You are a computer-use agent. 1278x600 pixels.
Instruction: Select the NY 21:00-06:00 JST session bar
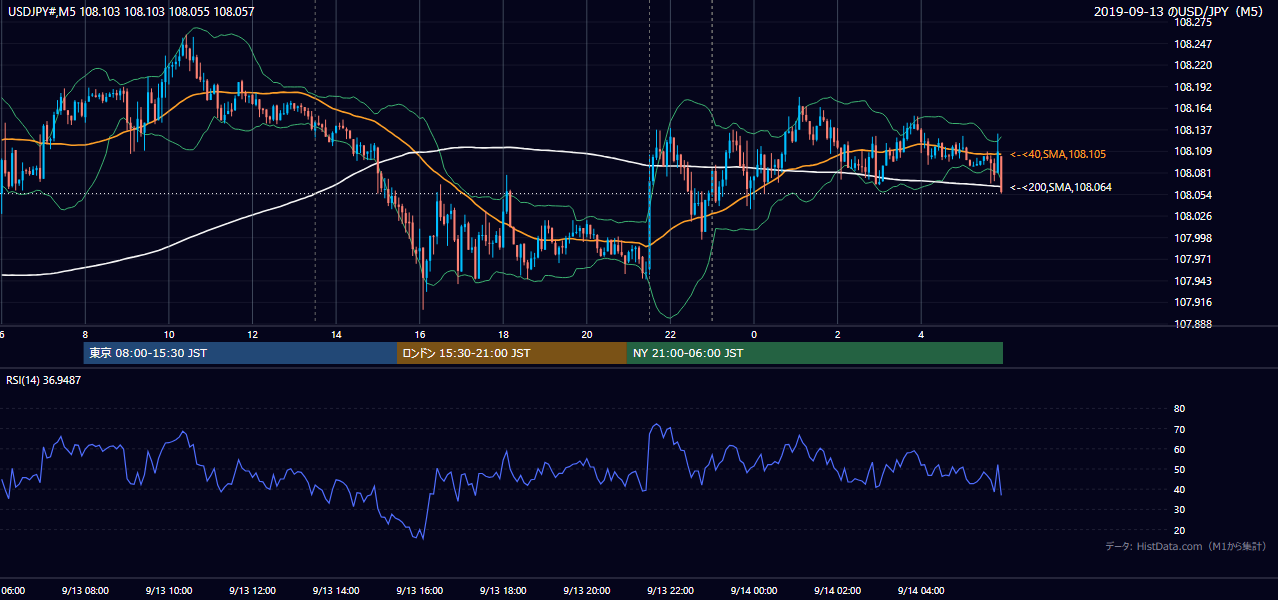815,353
